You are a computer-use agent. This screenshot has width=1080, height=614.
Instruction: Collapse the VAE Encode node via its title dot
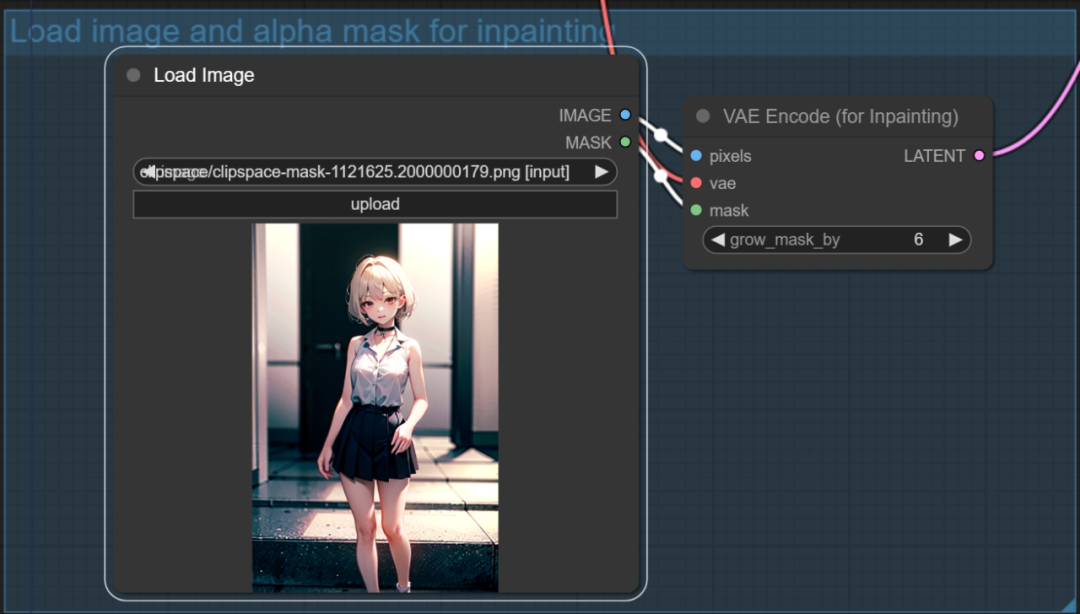(x=701, y=116)
